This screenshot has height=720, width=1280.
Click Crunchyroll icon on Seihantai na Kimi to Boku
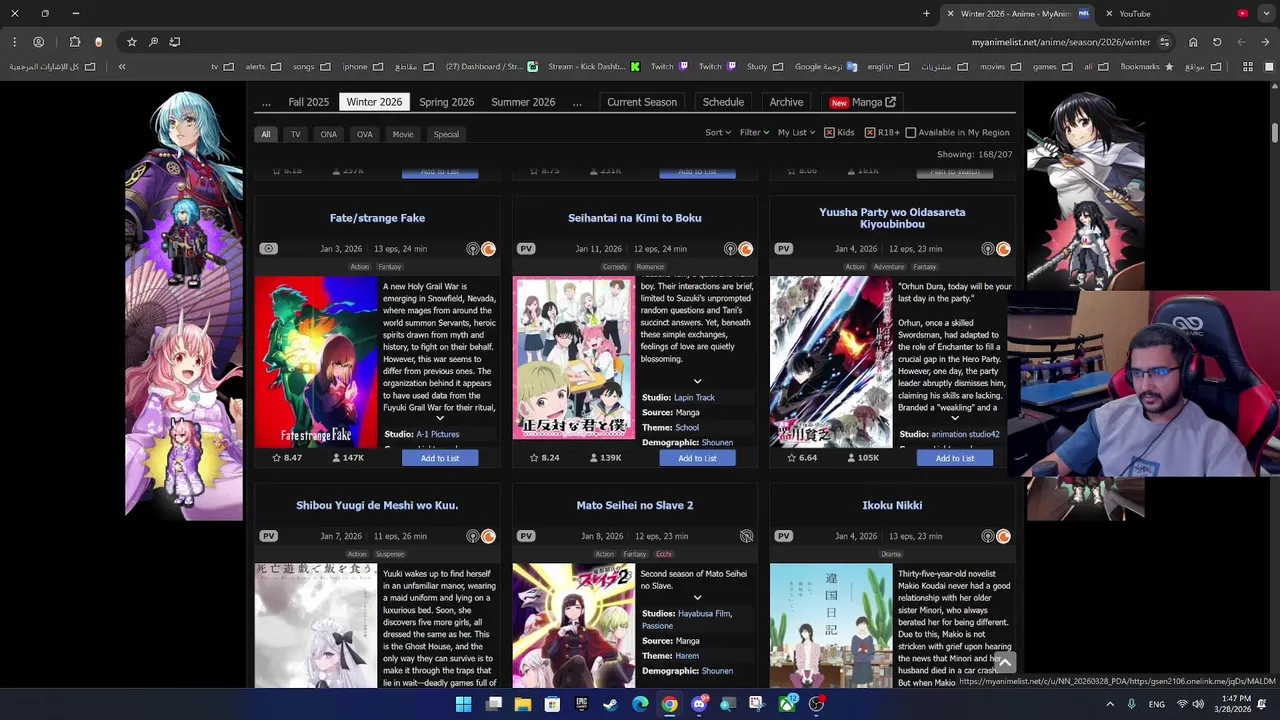point(746,249)
